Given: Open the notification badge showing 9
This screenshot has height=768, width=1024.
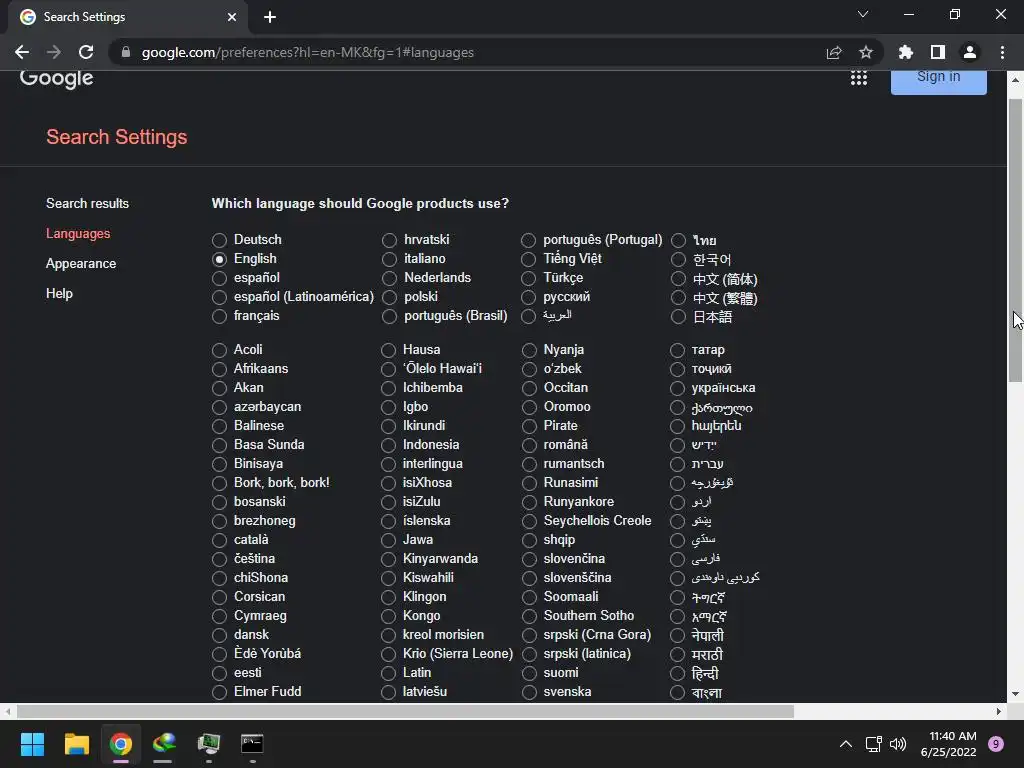Looking at the screenshot, I should click(x=996, y=744).
